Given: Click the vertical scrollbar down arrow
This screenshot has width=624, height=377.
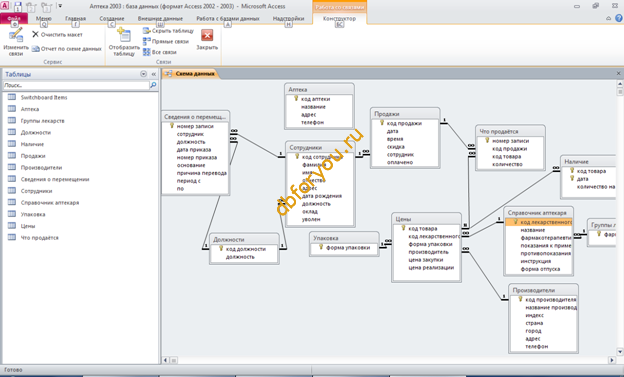Looking at the screenshot, I should coord(620,352).
